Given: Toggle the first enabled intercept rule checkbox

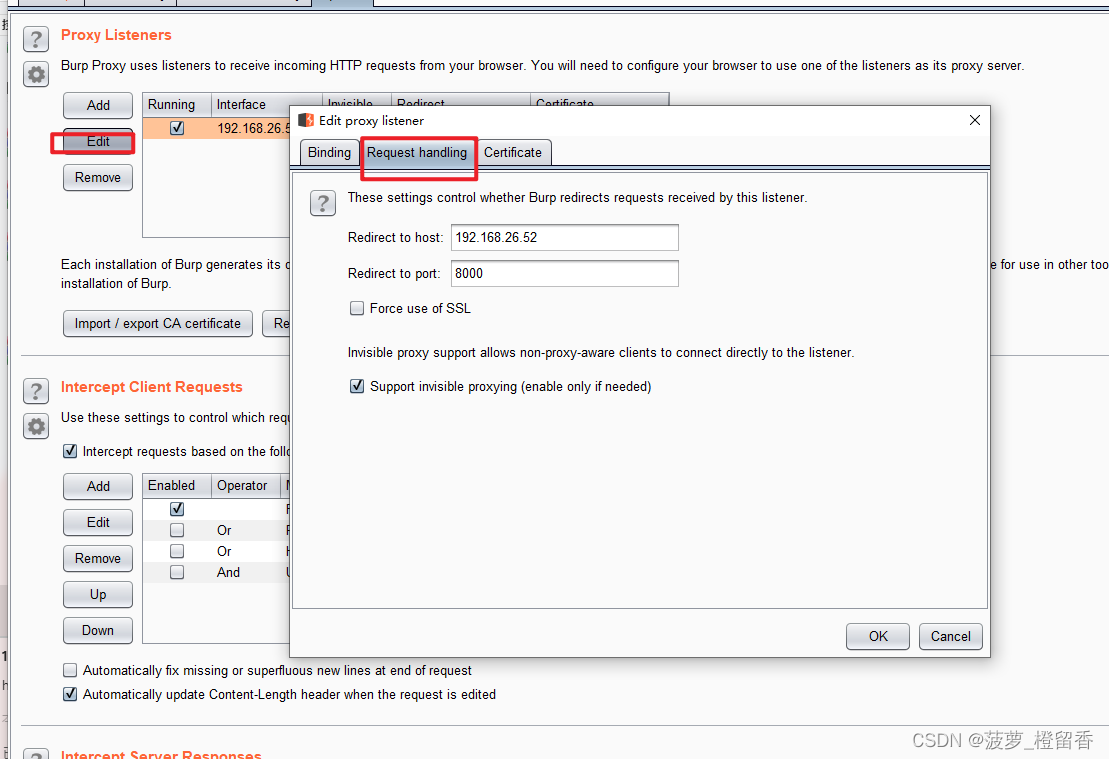Looking at the screenshot, I should pyautogui.click(x=177, y=509).
